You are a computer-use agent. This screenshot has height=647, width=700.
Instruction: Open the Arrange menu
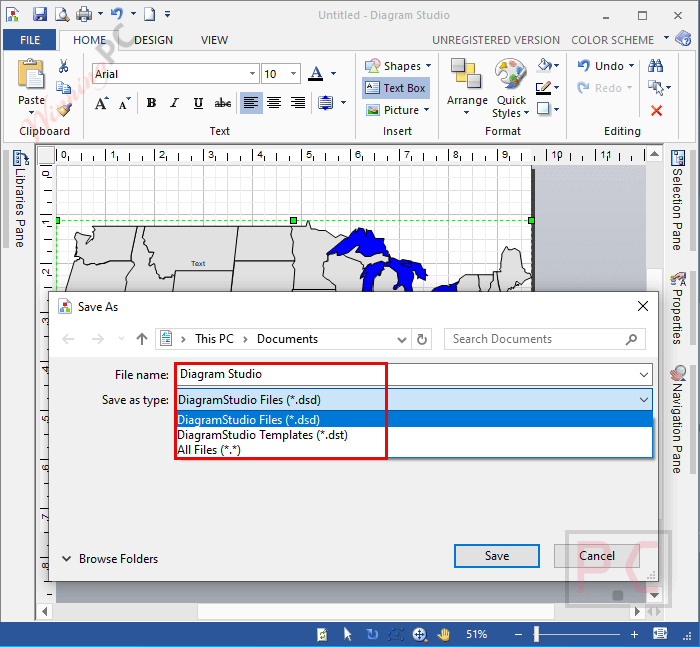pyautogui.click(x=467, y=87)
